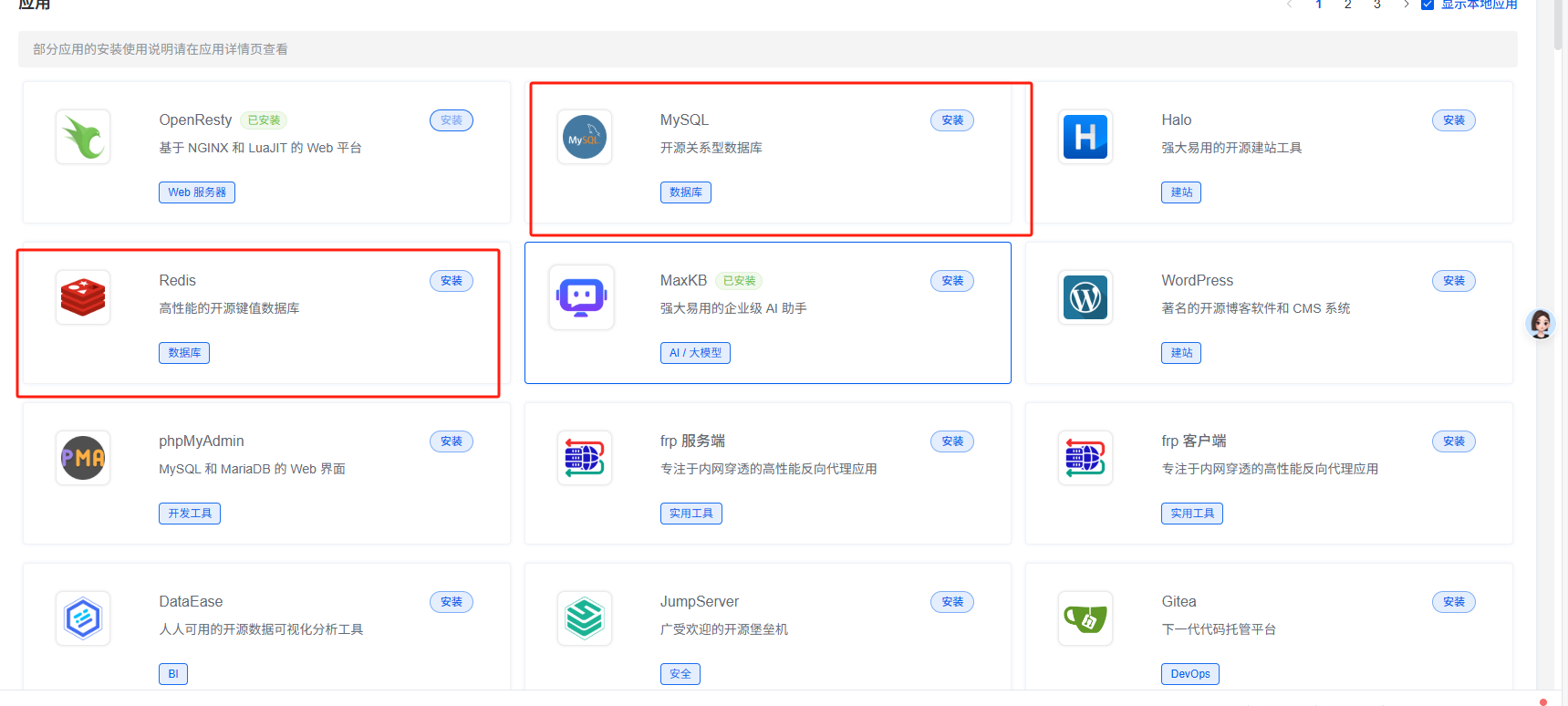Viewport: 1568px width, 706px height.
Task: Click the 实用工具 tag under frp 服务端
Action: coord(691,514)
